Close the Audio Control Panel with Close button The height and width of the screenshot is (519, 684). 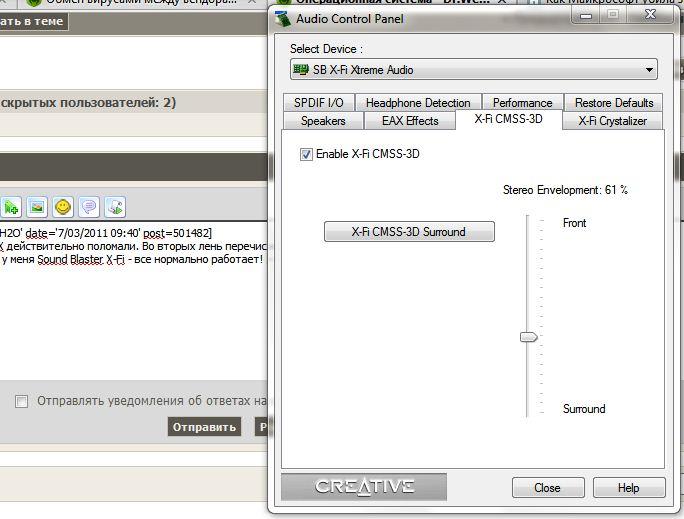click(548, 488)
